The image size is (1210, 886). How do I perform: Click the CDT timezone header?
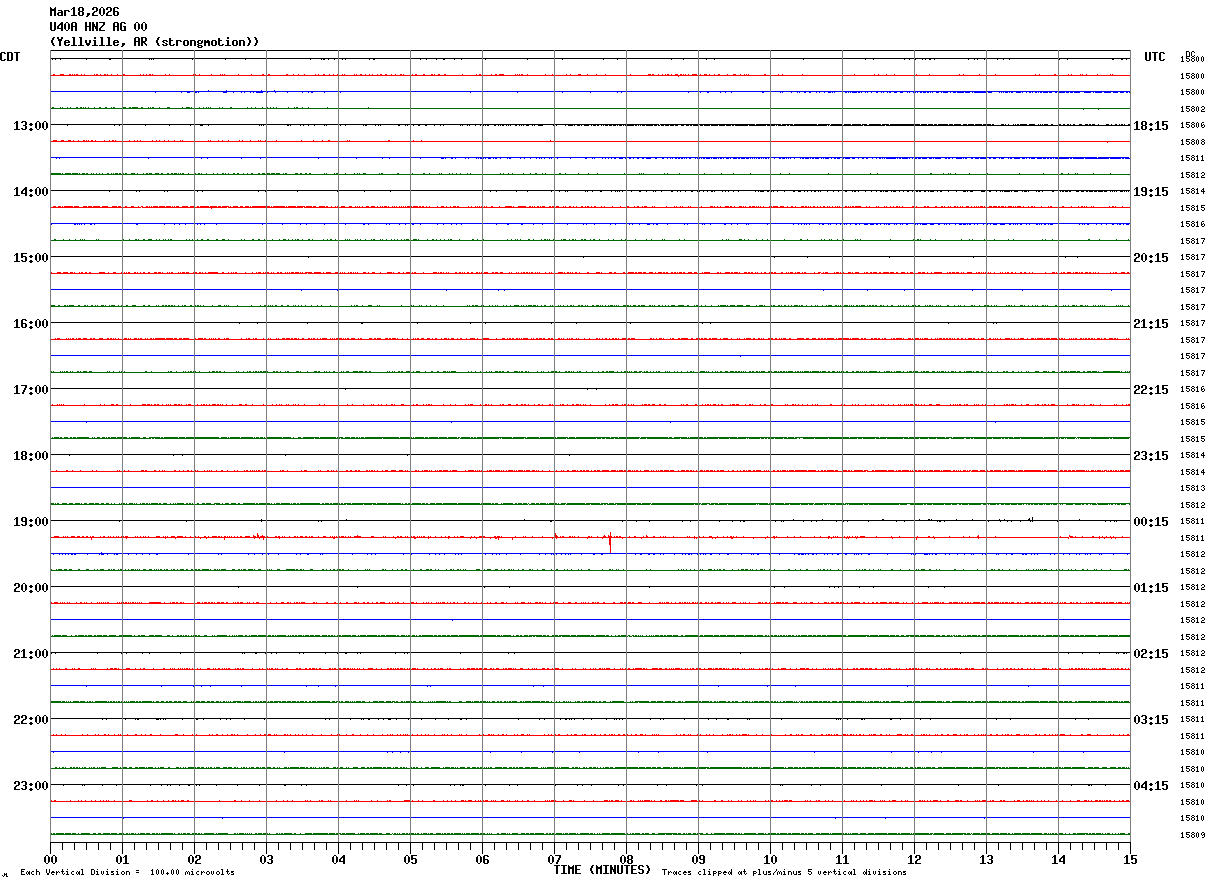pyautogui.click(x=10, y=57)
